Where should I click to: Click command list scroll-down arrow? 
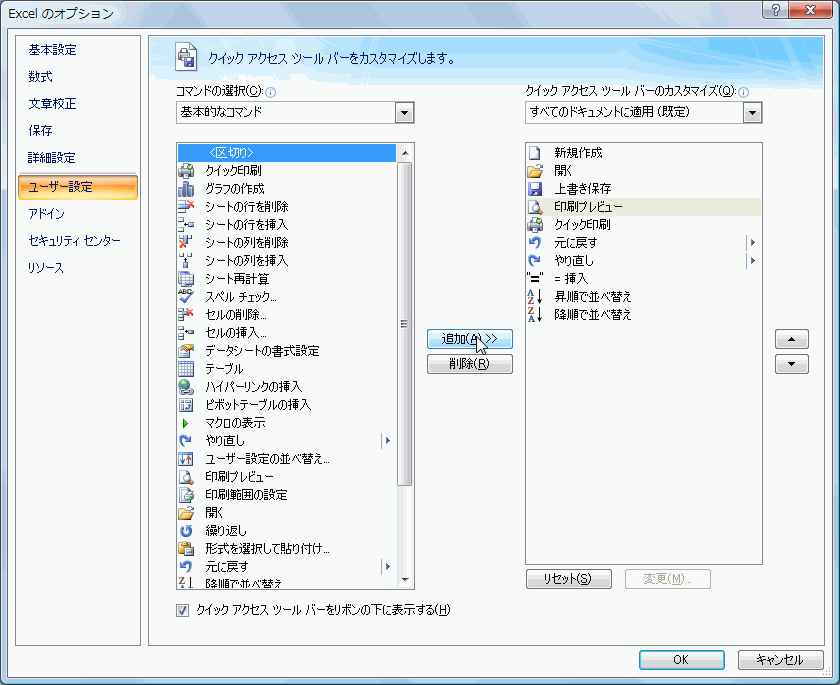(405, 580)
